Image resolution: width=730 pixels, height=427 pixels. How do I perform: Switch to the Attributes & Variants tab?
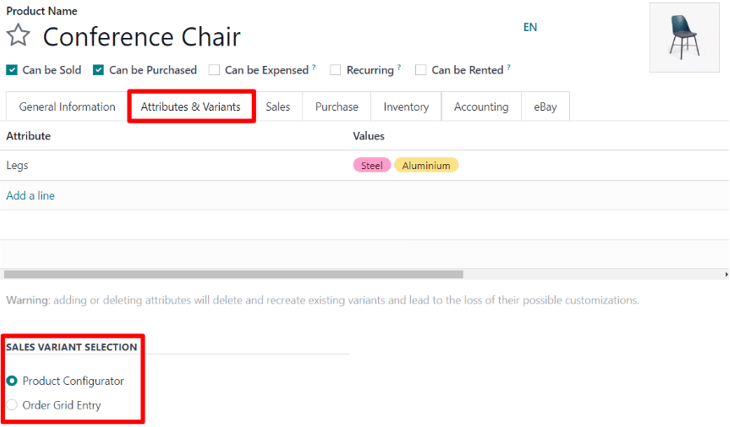[x=191, y=107]
